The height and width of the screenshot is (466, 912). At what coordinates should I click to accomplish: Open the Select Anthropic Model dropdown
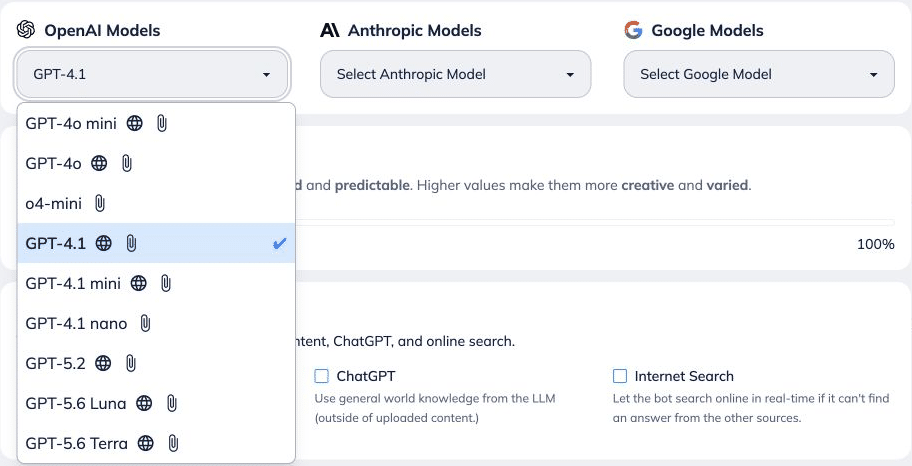pyautogui.click(x=455, y=74)
